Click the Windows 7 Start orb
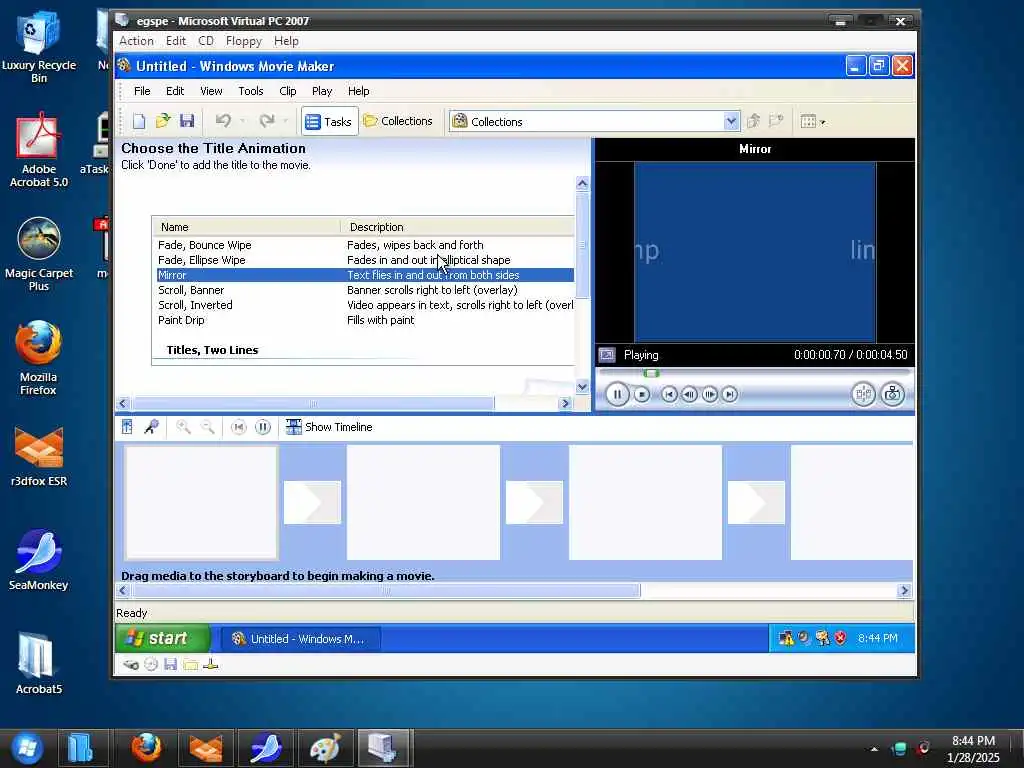The width and height of the screenshot is (1024, 768). (27, 748)
